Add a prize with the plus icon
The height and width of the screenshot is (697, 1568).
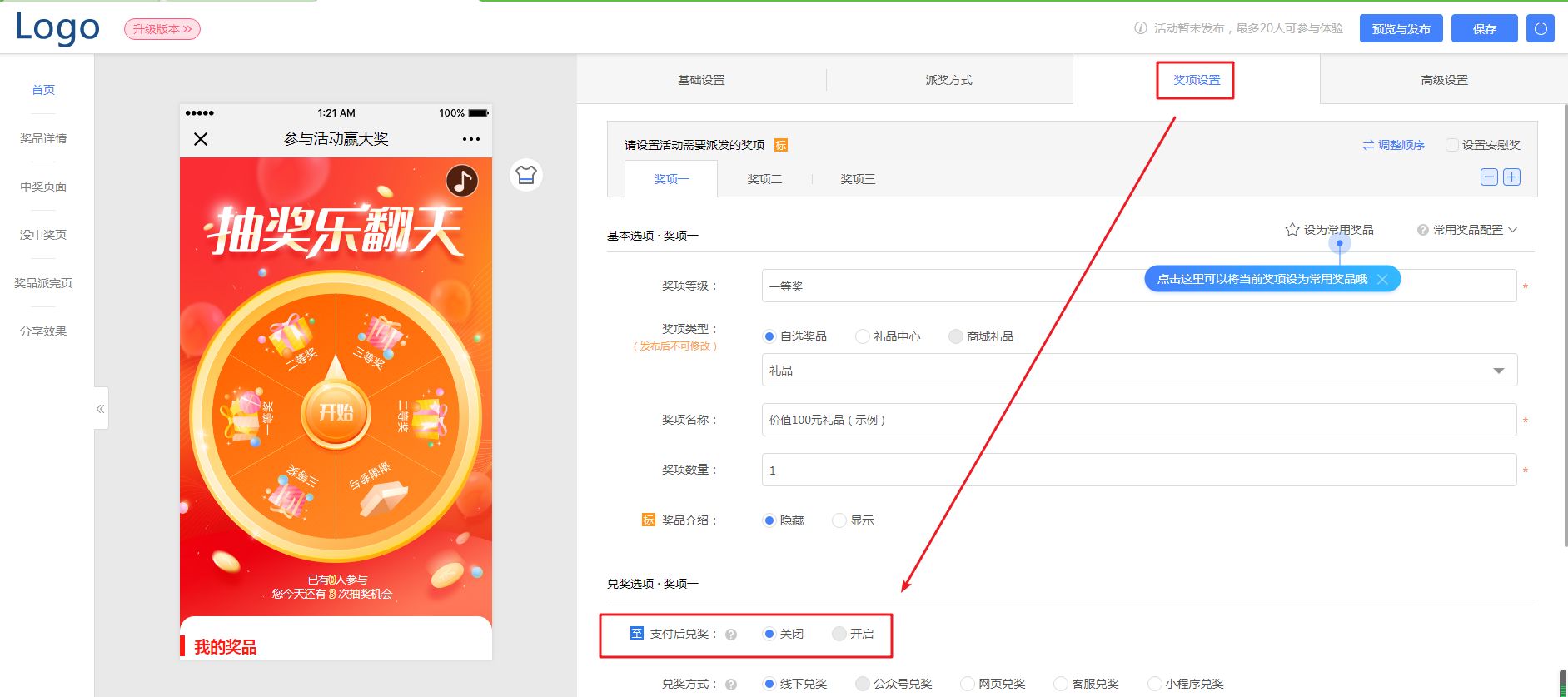click(x=1511, y=177)
